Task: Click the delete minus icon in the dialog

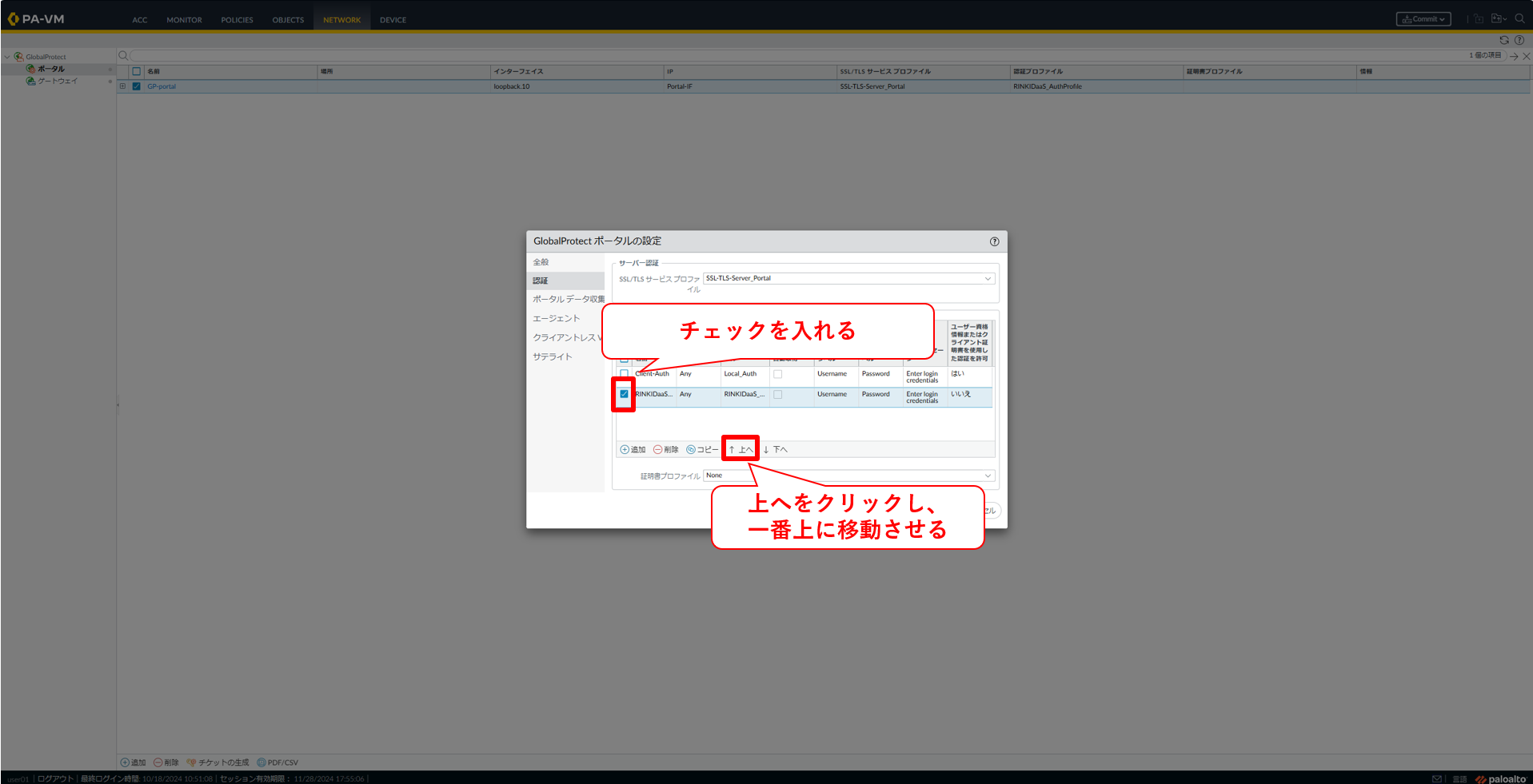Action: (x=657, y=450)
